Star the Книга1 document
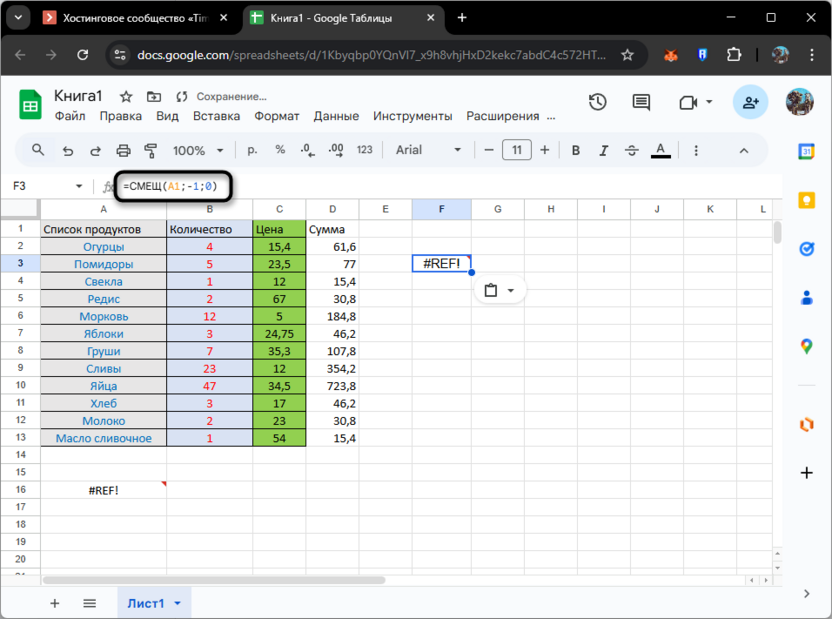This screenshot has height=619, width=832. tap(126, 97)
